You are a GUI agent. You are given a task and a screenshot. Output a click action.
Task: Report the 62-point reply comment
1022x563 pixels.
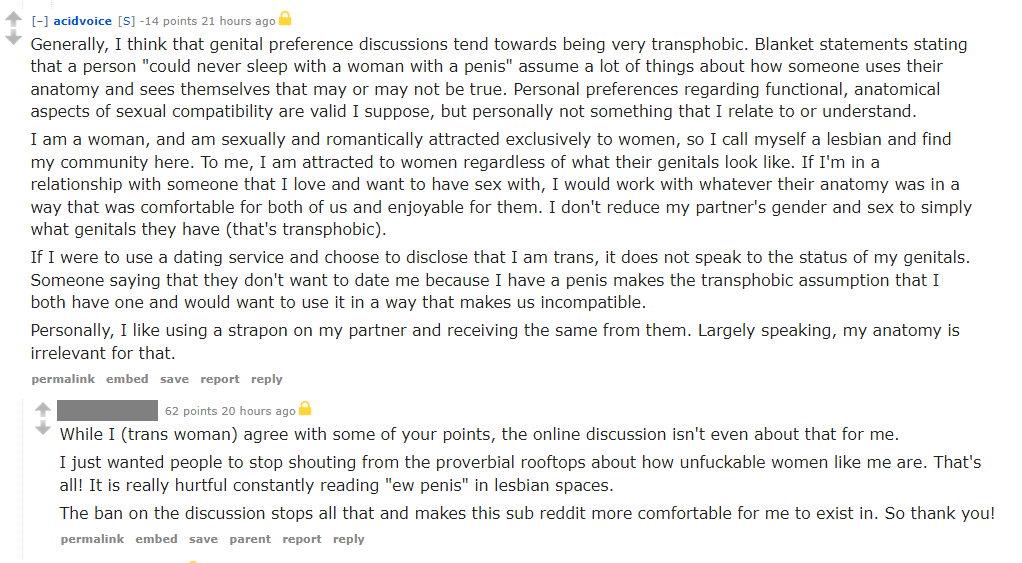tap(302, 539)
